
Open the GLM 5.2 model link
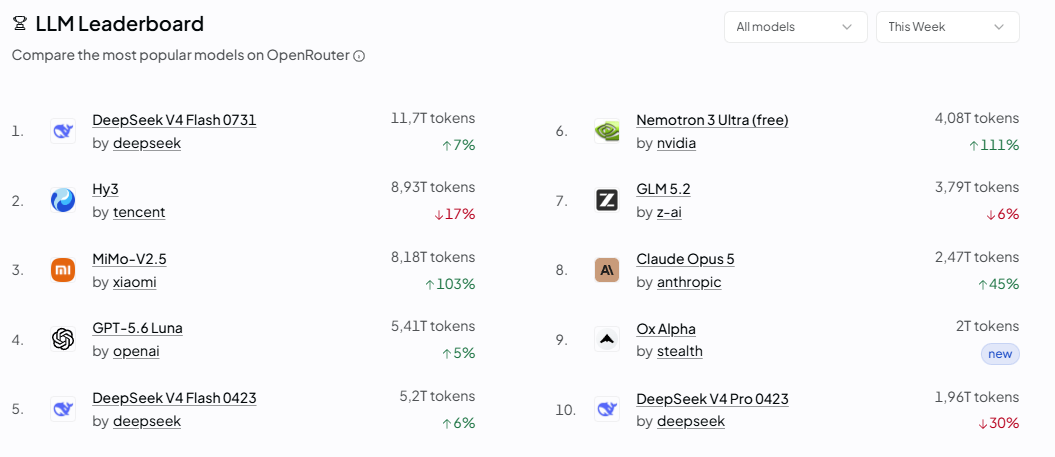click(663, 190)
